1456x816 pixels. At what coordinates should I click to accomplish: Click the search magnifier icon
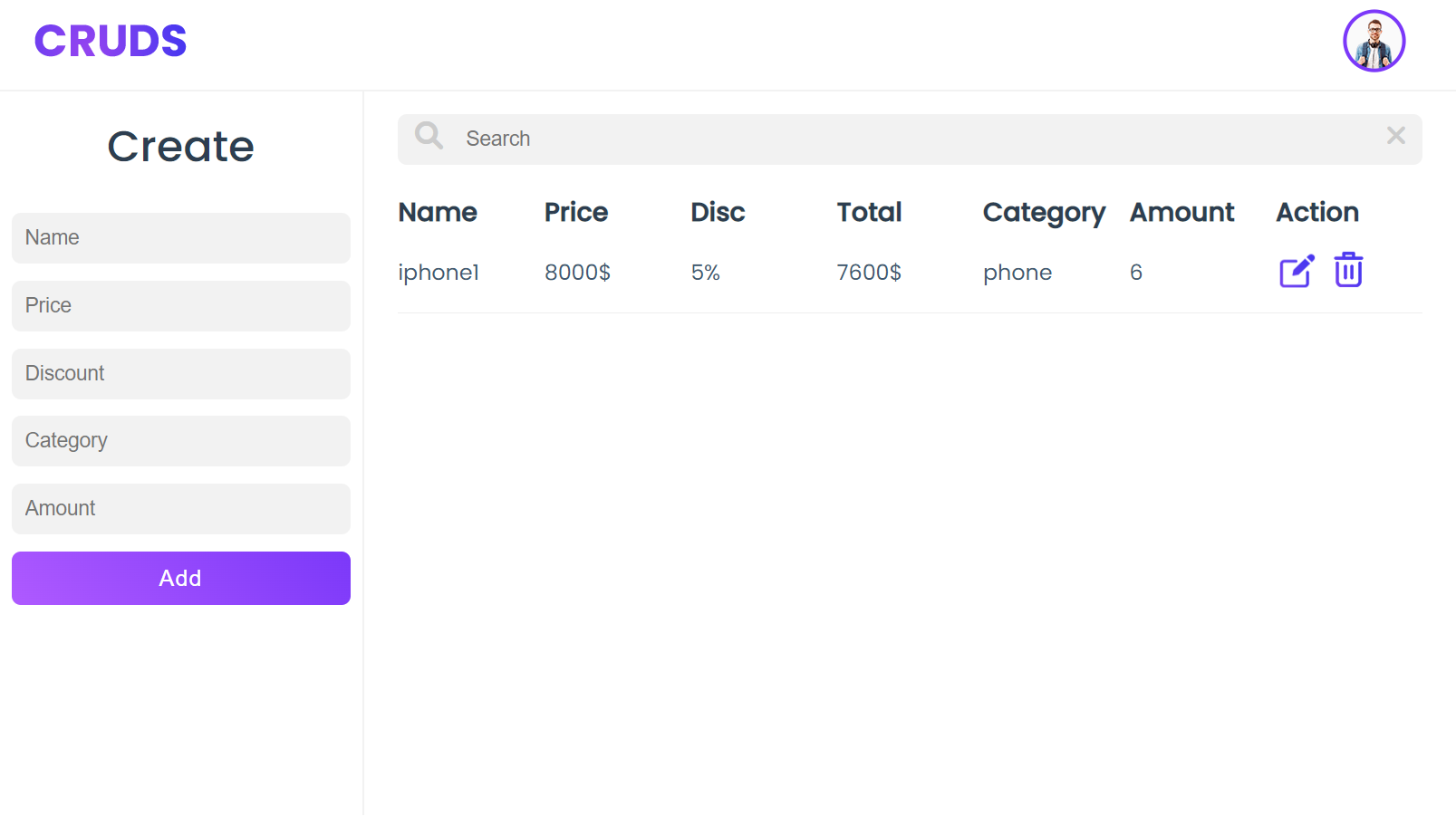[429, 136]
